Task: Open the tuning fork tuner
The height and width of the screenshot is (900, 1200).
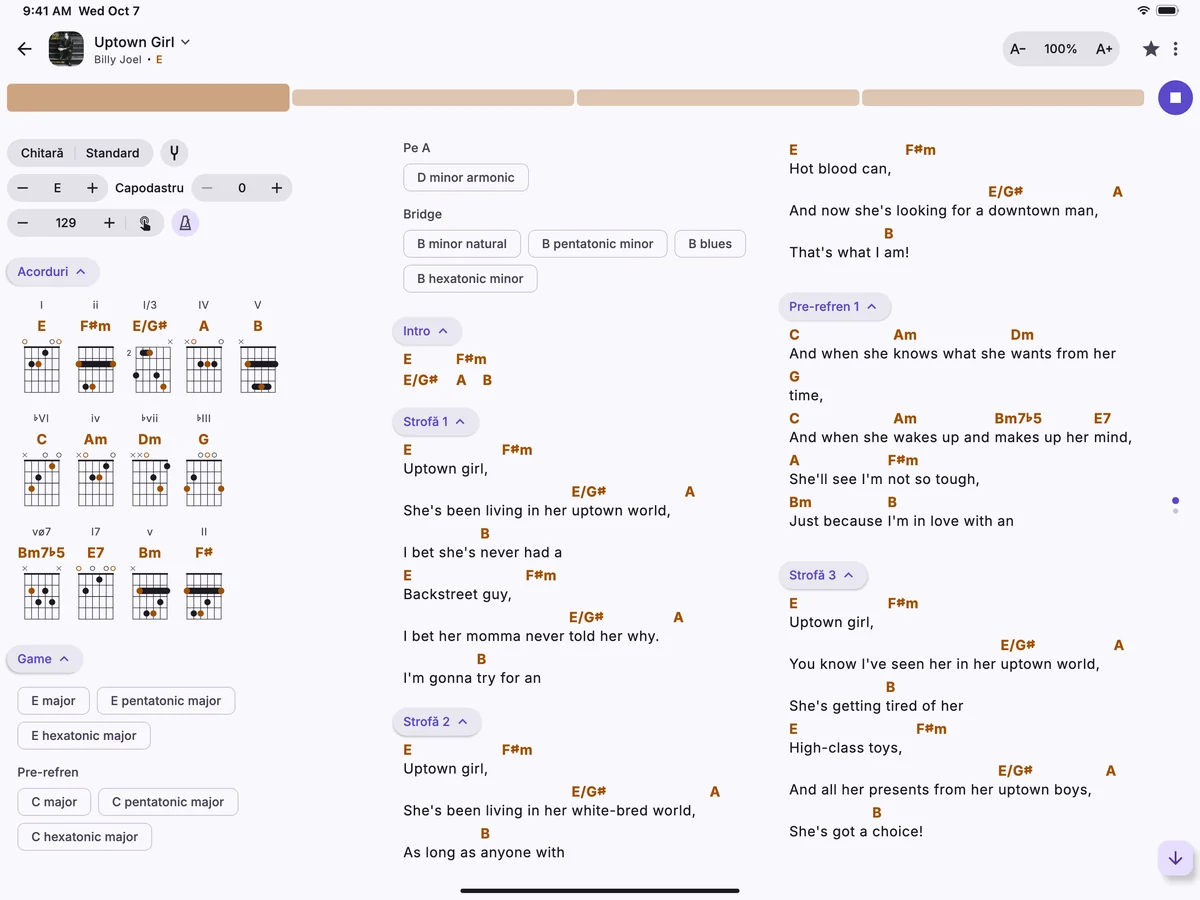Action: tap(174, 153)
